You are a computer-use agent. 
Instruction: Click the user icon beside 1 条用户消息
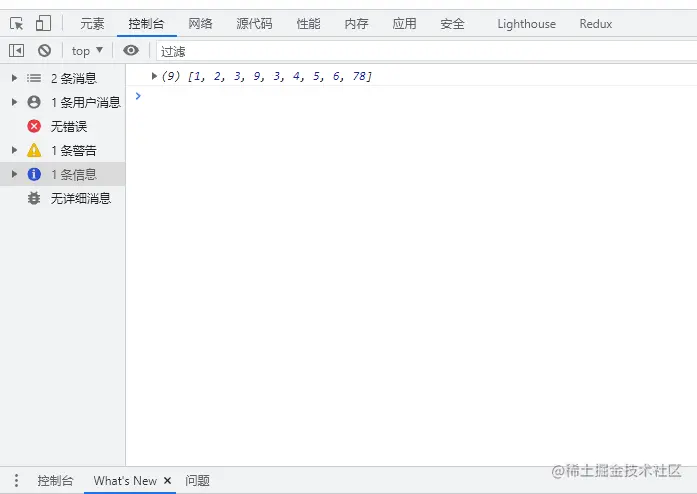[x=34, y=102]
